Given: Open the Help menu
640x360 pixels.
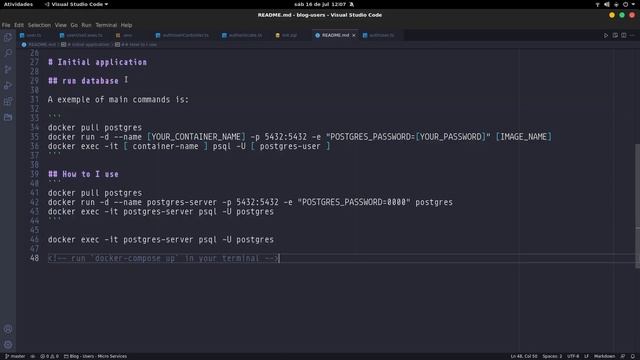Looking at the screenshot, I should pyautogui.click(x=126, y=25).
